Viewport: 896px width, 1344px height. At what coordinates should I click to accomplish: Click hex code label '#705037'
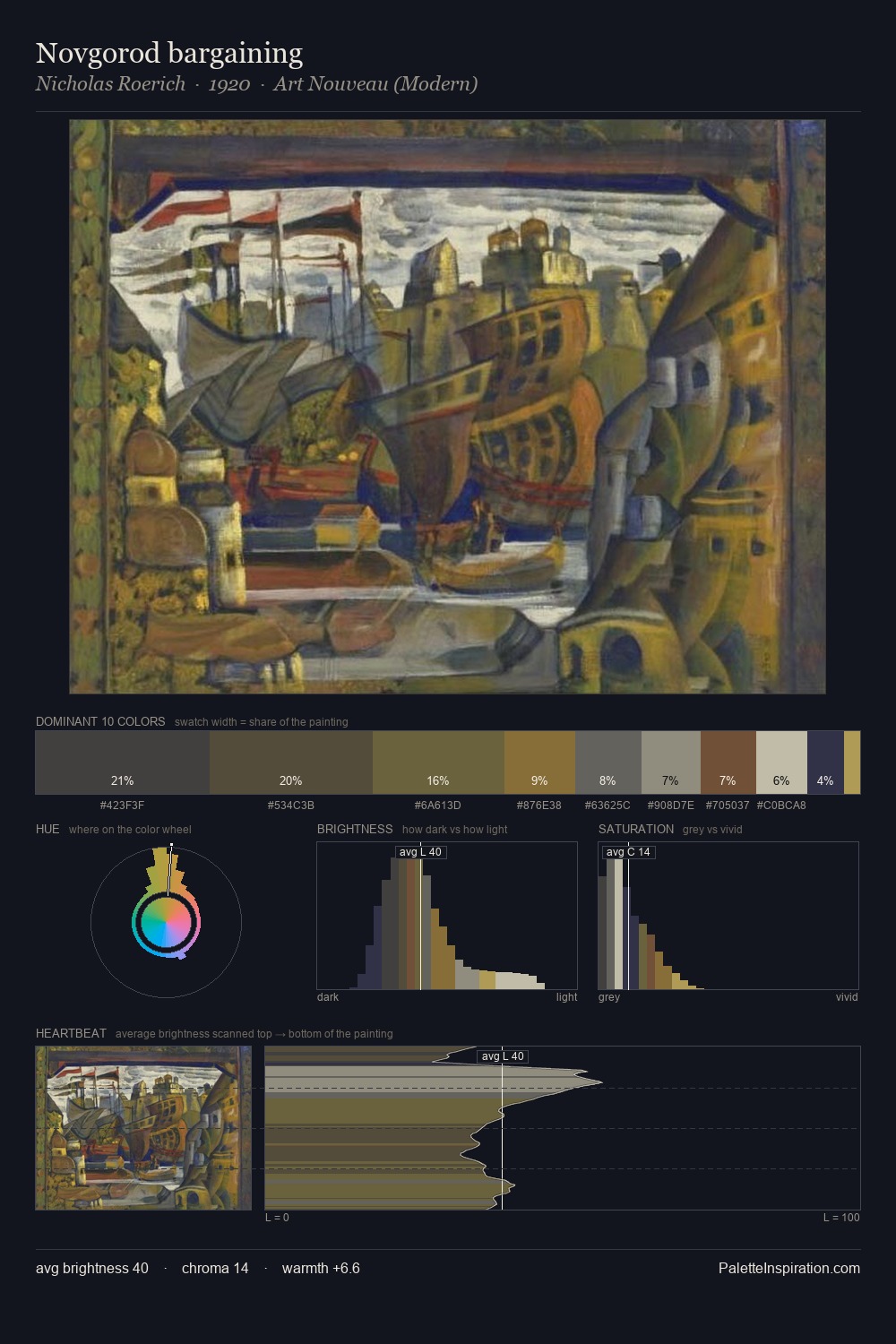[x=728, y=805]
